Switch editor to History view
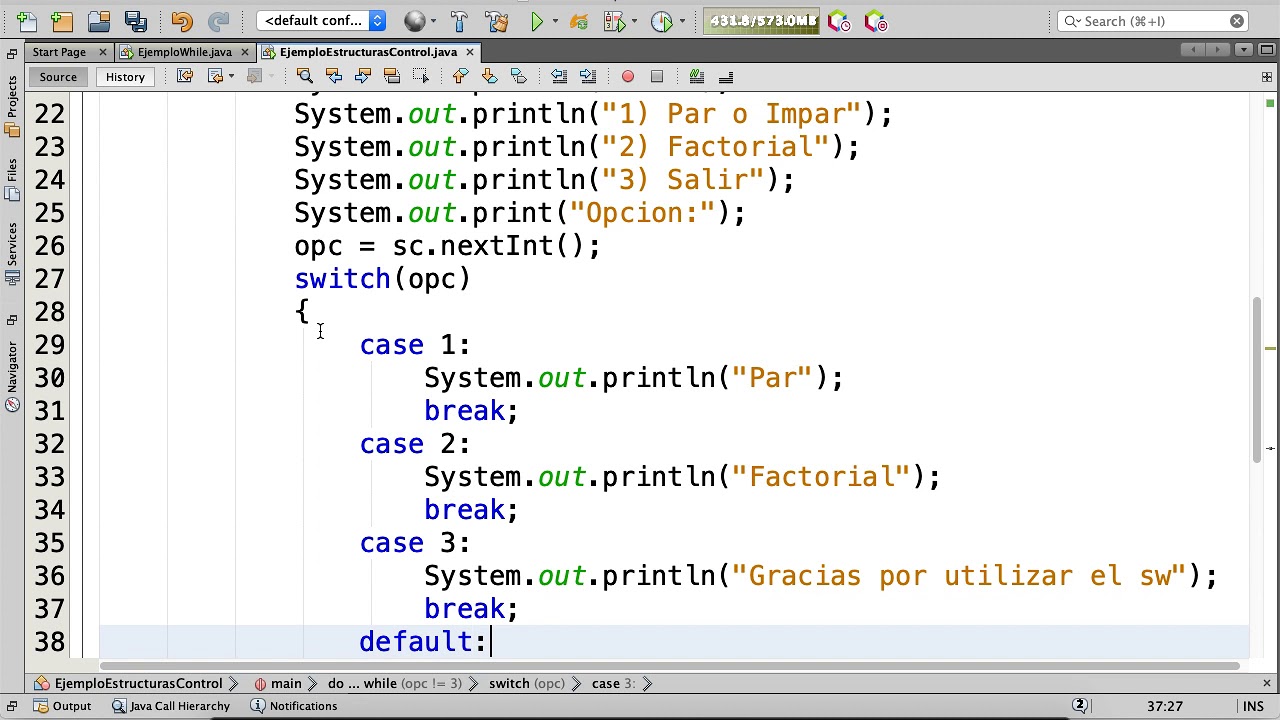 pyautogui.click(x=125, y=77)
